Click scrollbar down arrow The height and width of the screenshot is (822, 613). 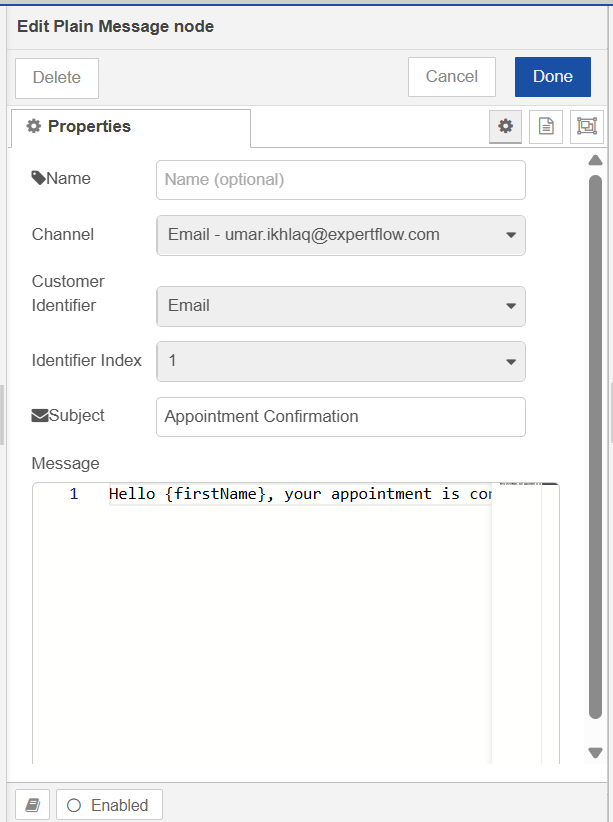[x=595, y=753]
